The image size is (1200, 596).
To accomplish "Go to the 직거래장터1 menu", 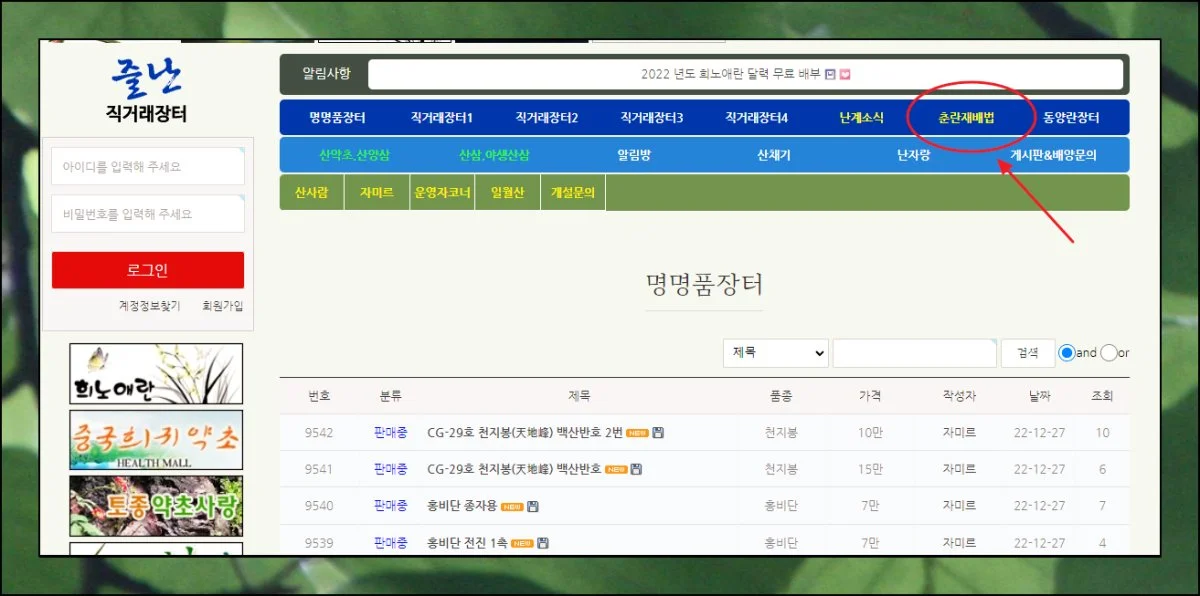I will (x=441, y=118).
